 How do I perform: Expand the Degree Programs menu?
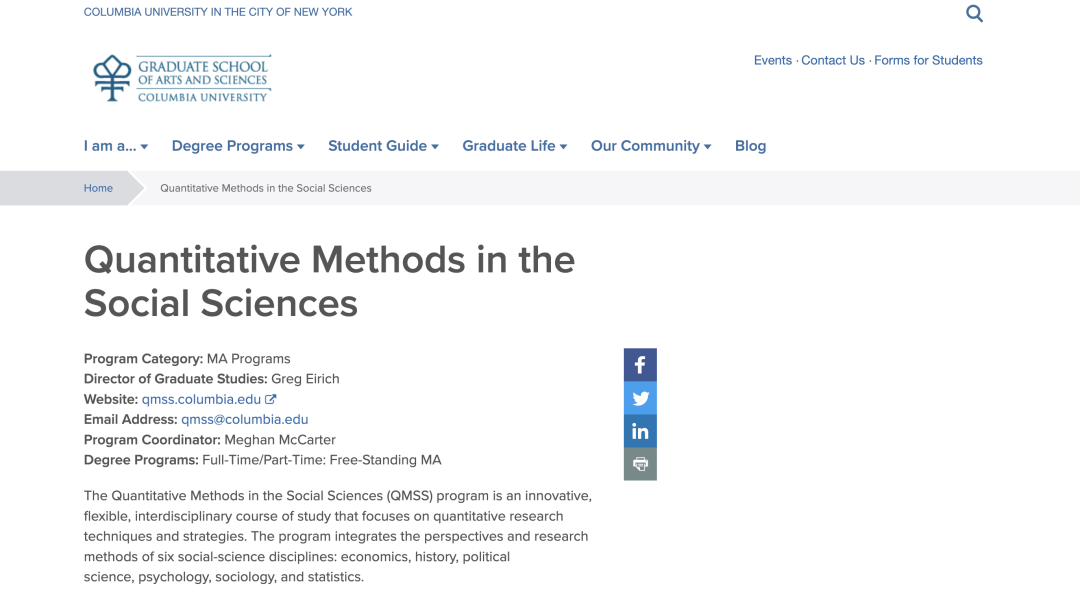(x=238, y=146)
